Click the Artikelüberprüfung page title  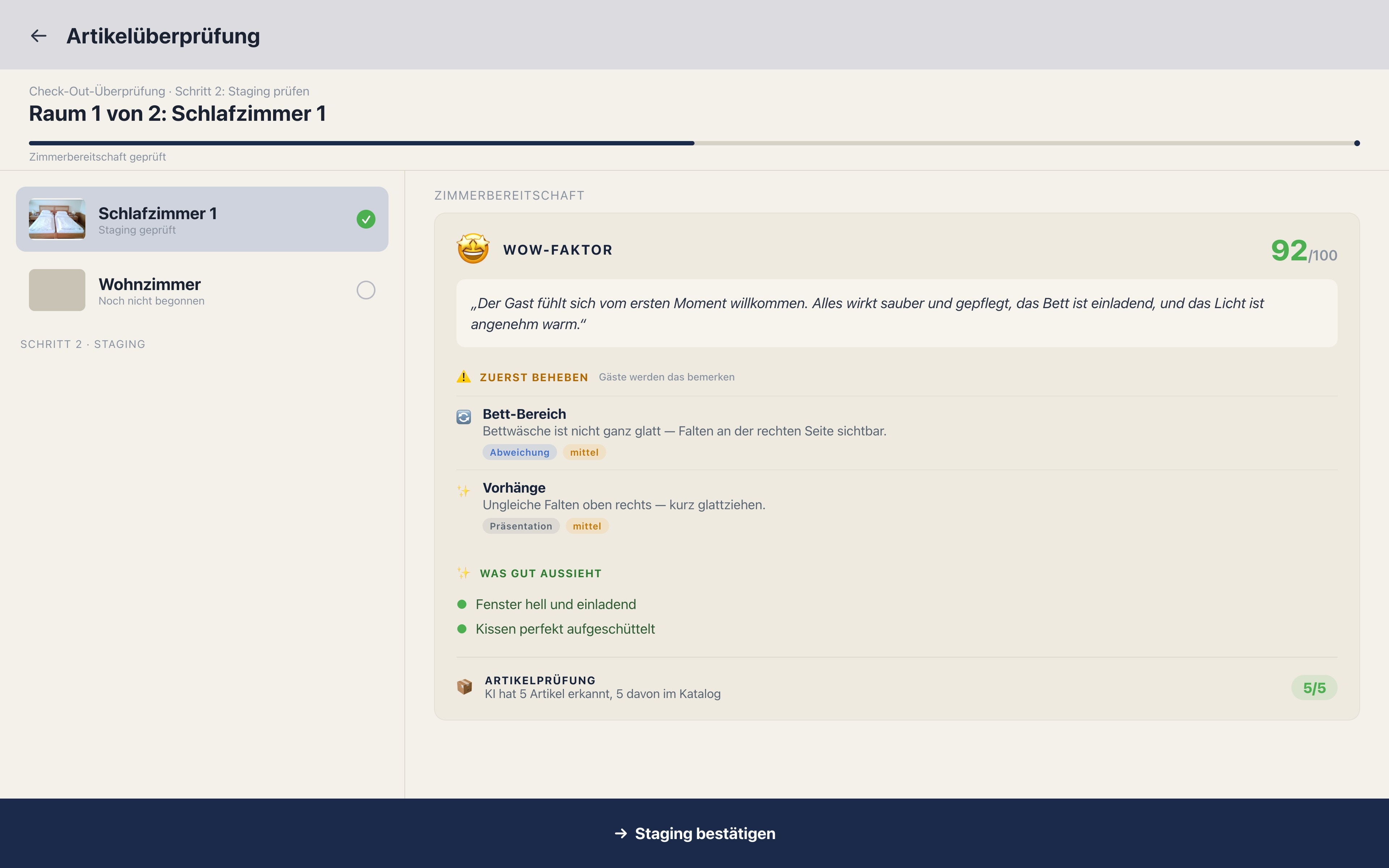tap(163, 35)
